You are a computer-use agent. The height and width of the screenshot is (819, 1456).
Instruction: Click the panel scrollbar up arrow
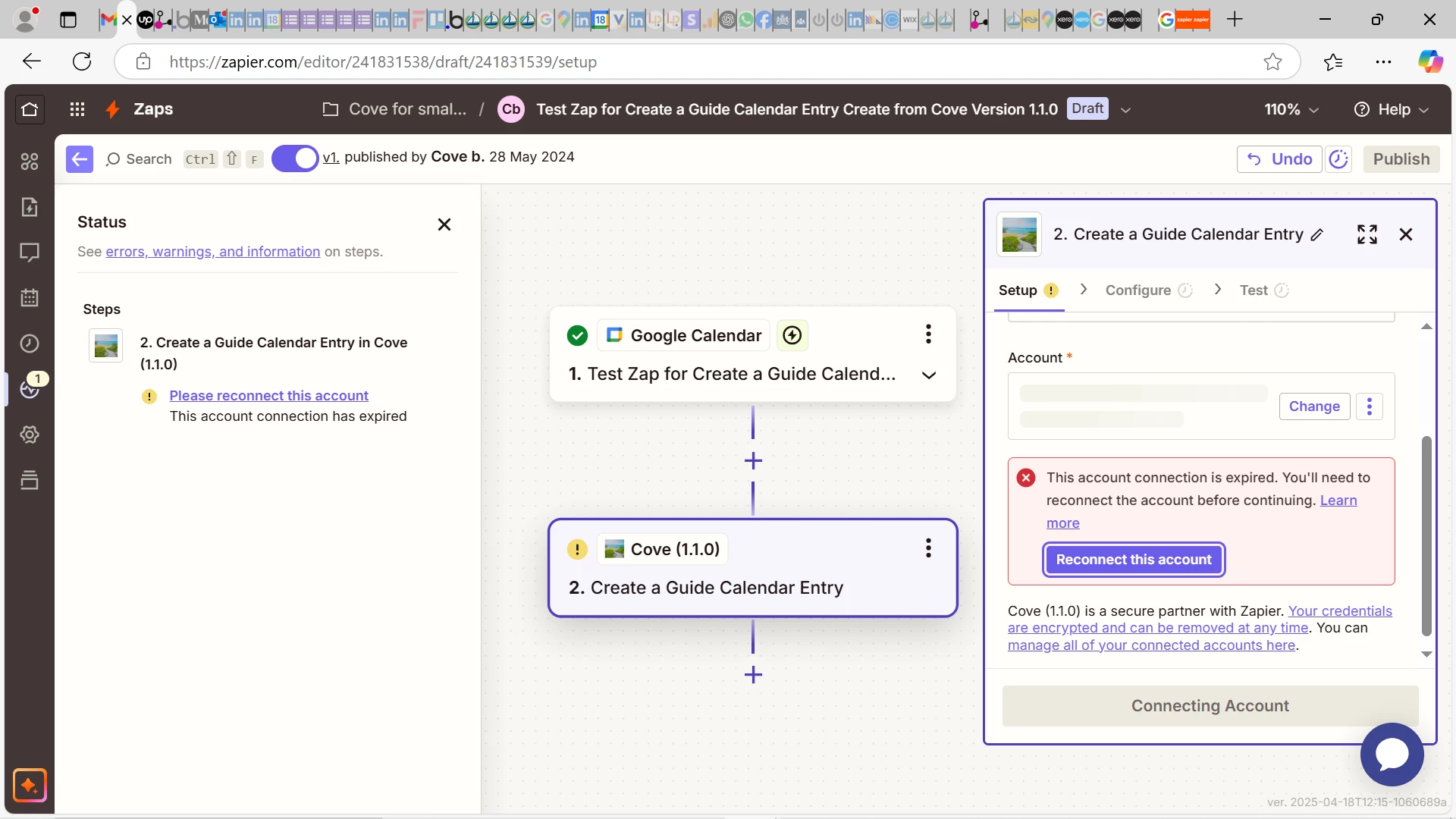(x=1426, y=327)
